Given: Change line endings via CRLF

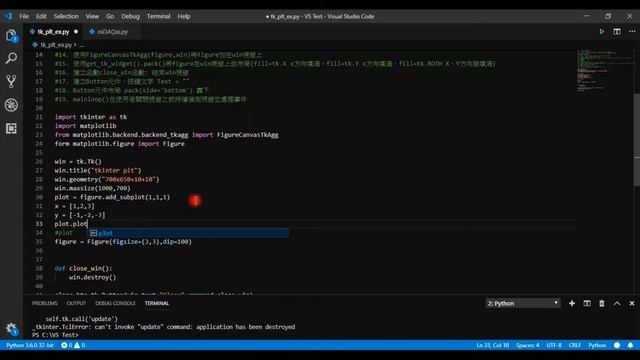Looking at the screenshot, I should 575,345.
